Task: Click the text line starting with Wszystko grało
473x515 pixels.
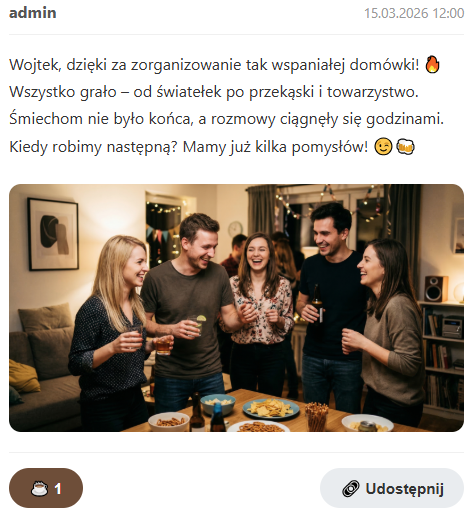Action: coord(214,92)
